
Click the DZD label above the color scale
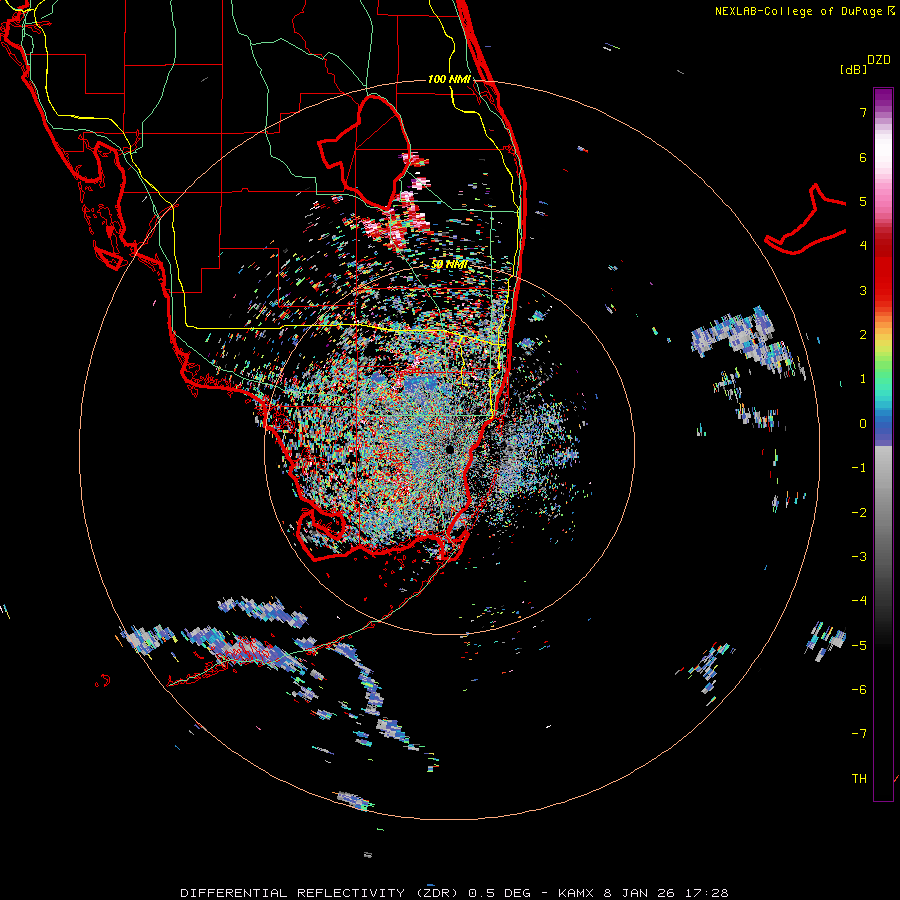click(x=879, y=60)
